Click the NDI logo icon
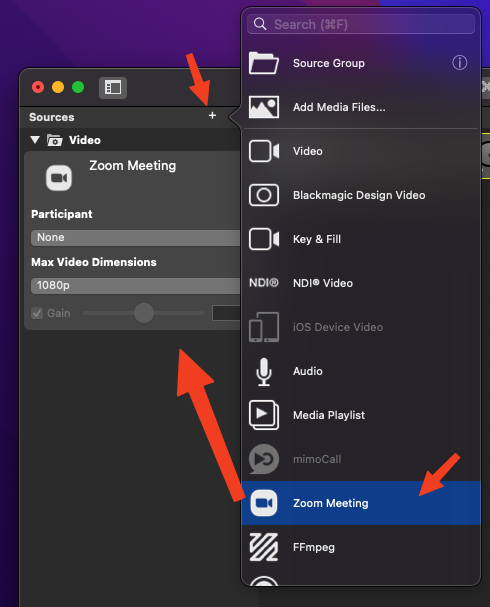 coord(264,283)
